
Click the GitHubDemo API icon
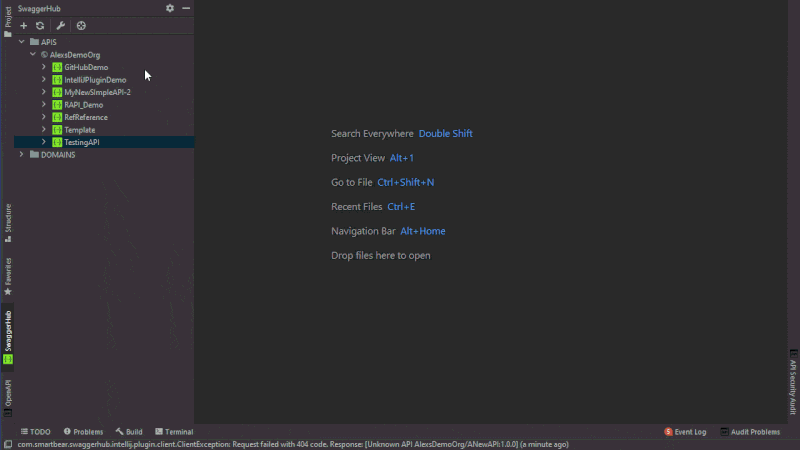[x=57, y=67]
